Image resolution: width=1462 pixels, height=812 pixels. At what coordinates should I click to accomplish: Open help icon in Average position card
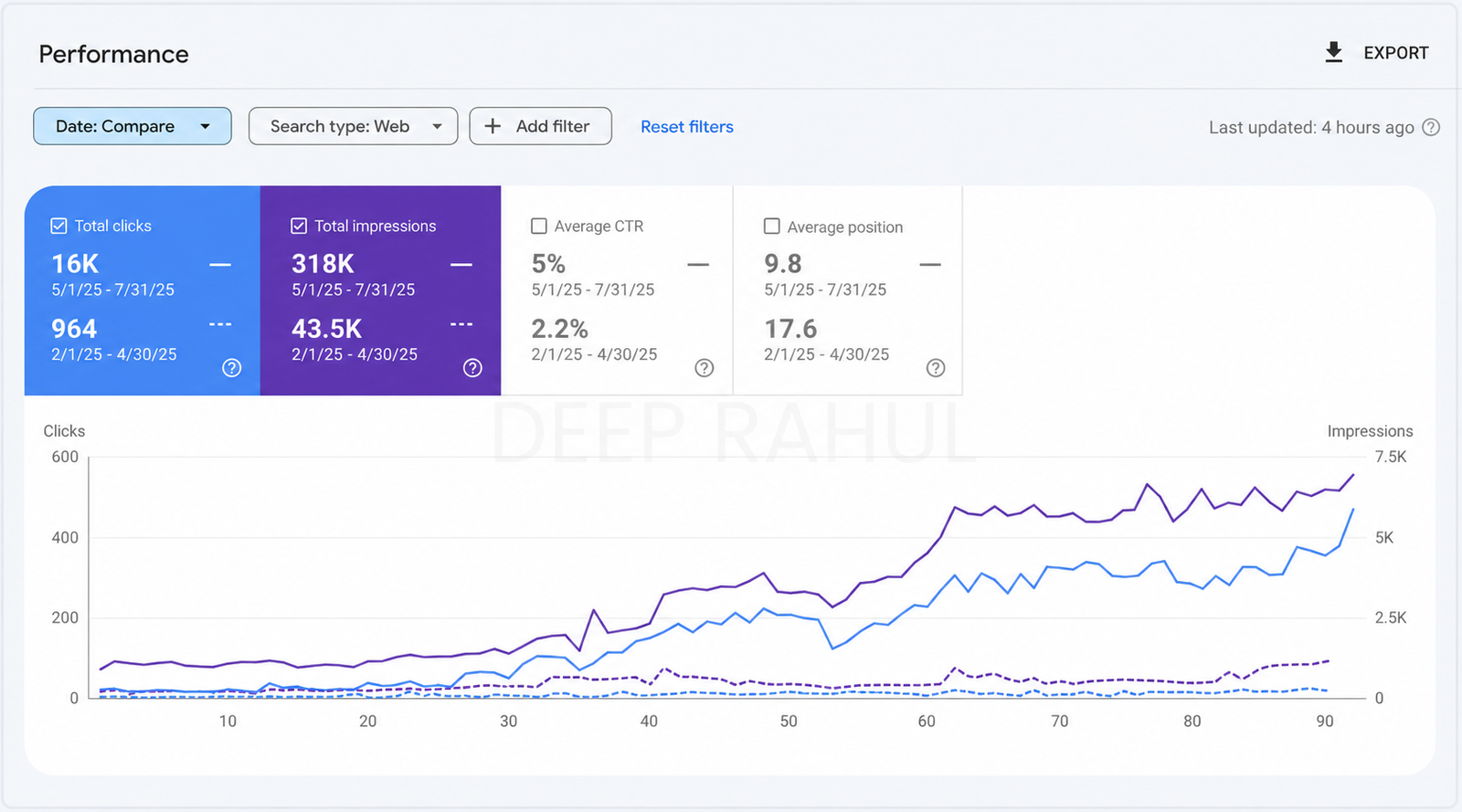936,367
